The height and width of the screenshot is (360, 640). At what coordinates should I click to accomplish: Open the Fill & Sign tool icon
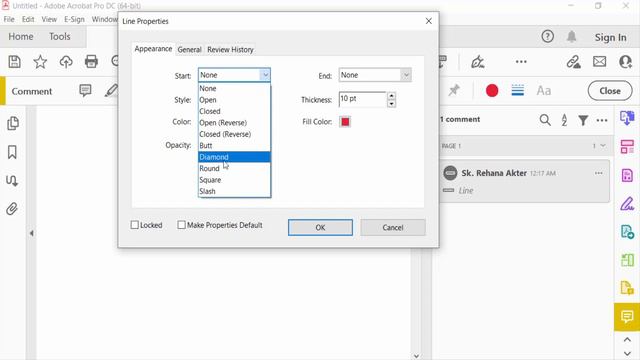pos(627,204)
